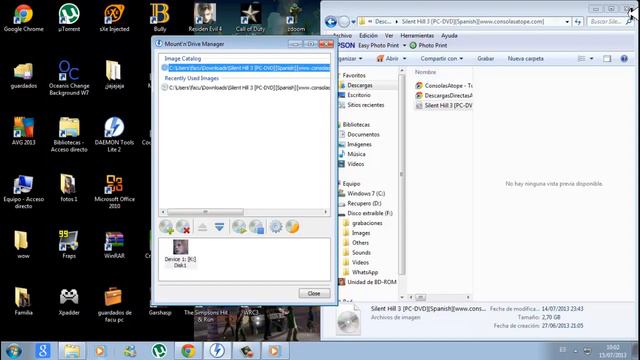
Task: Refresh the Explorer folder view
Action: point(578,22)
